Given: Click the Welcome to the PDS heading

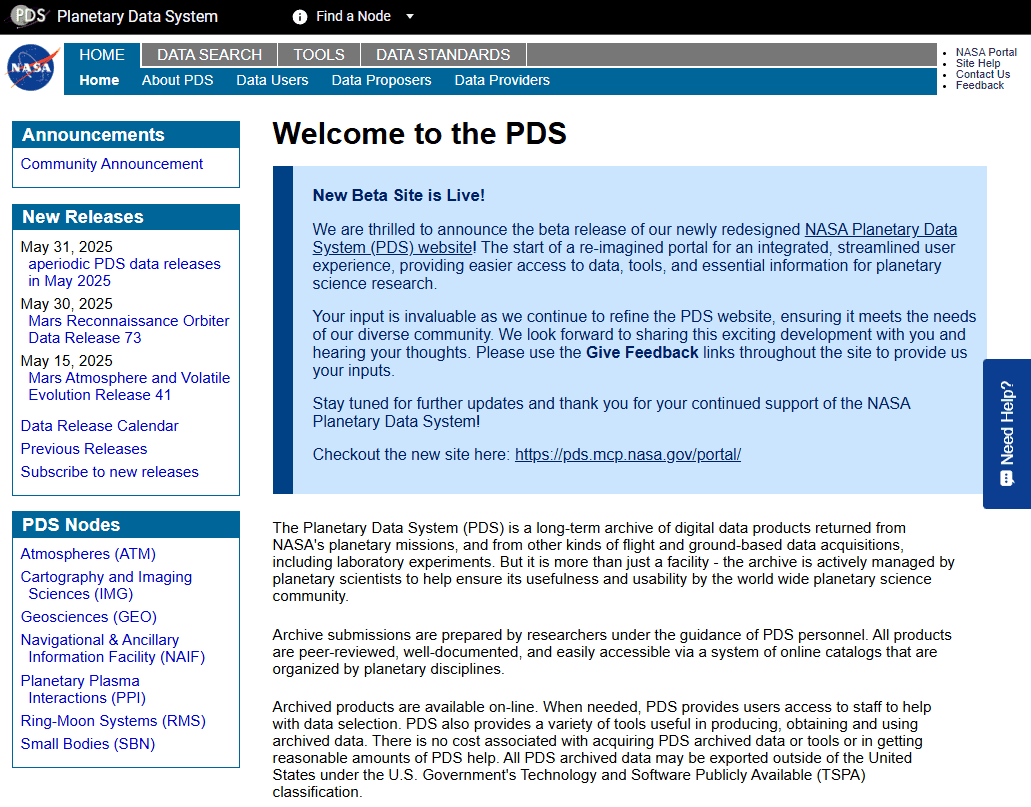Looking at the screenshot, I should pos(420,134).
